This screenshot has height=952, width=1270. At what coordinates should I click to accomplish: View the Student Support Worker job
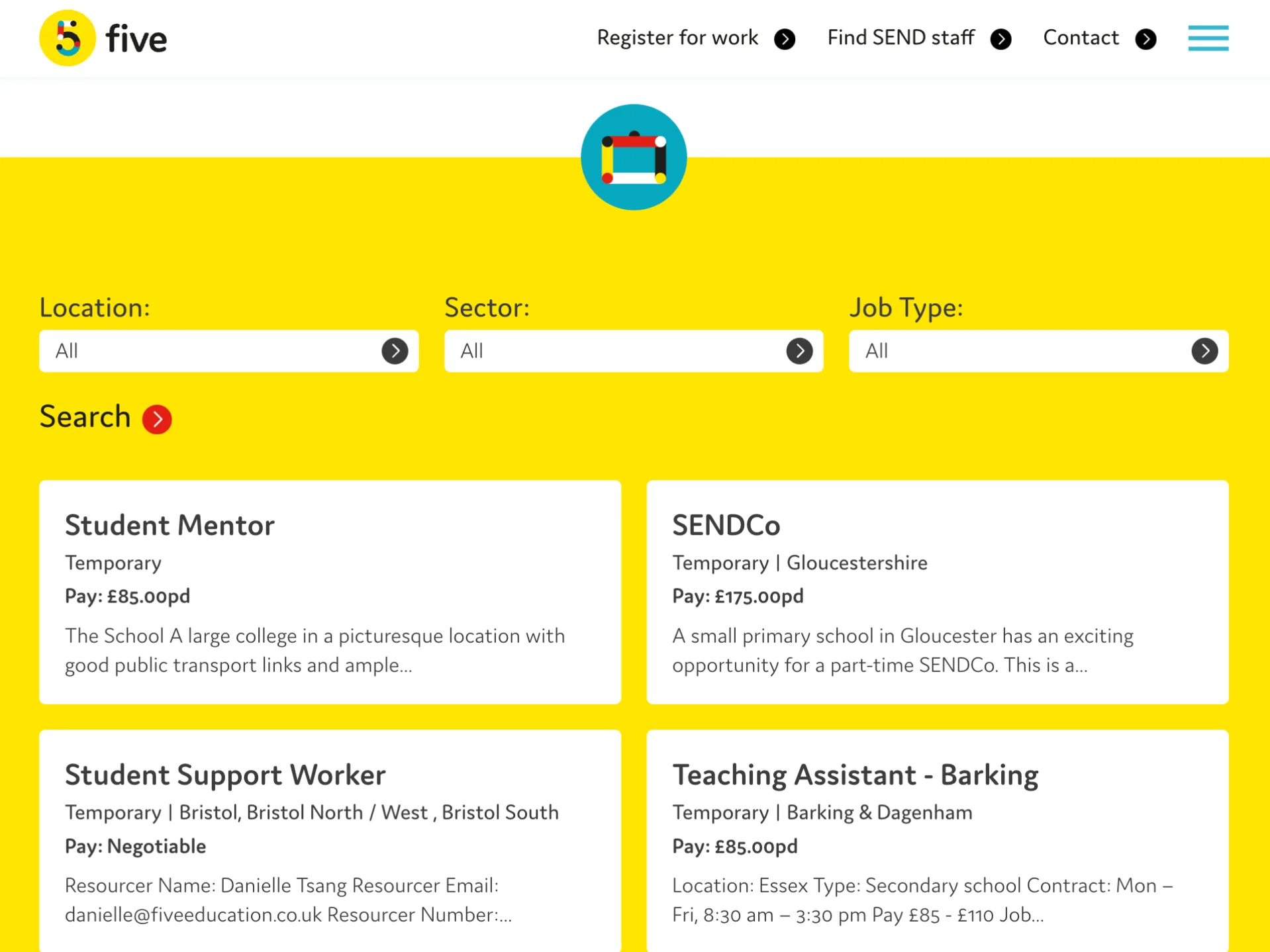(x=225, y=775)
